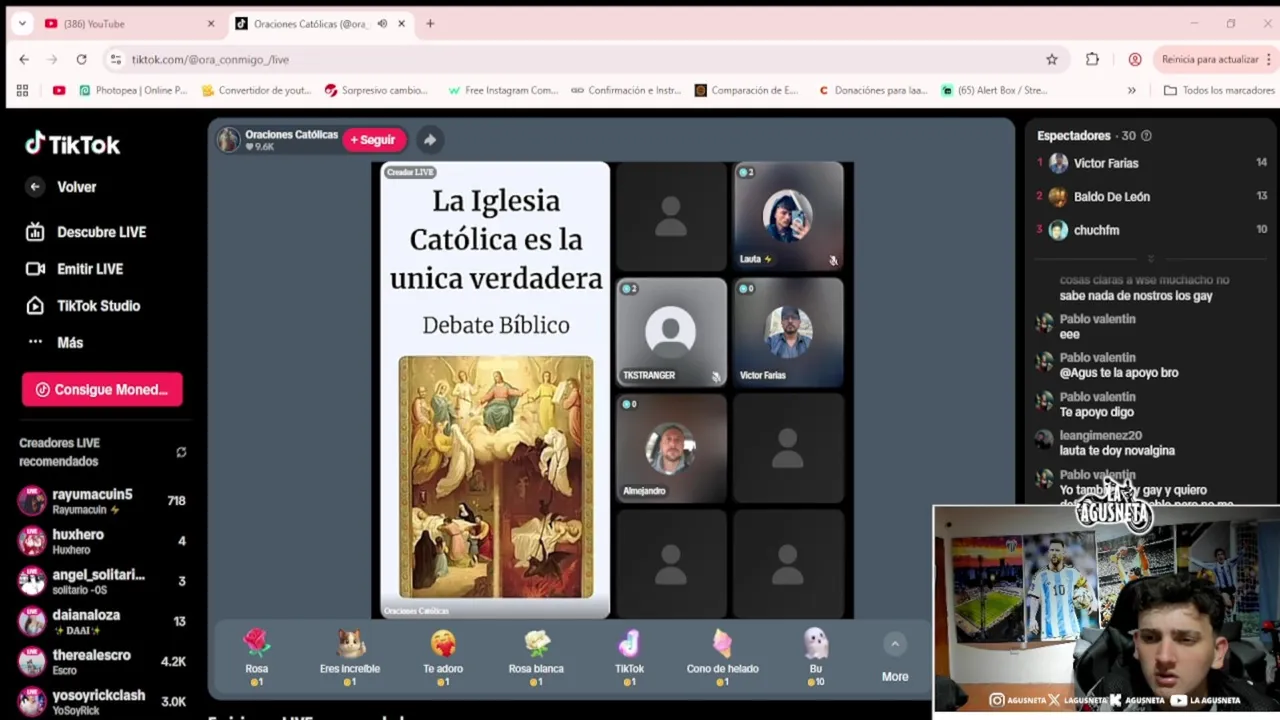Open the Confirmación e Instr bookmark
This screenshot has width=1280, height=720.
(626, 91)
